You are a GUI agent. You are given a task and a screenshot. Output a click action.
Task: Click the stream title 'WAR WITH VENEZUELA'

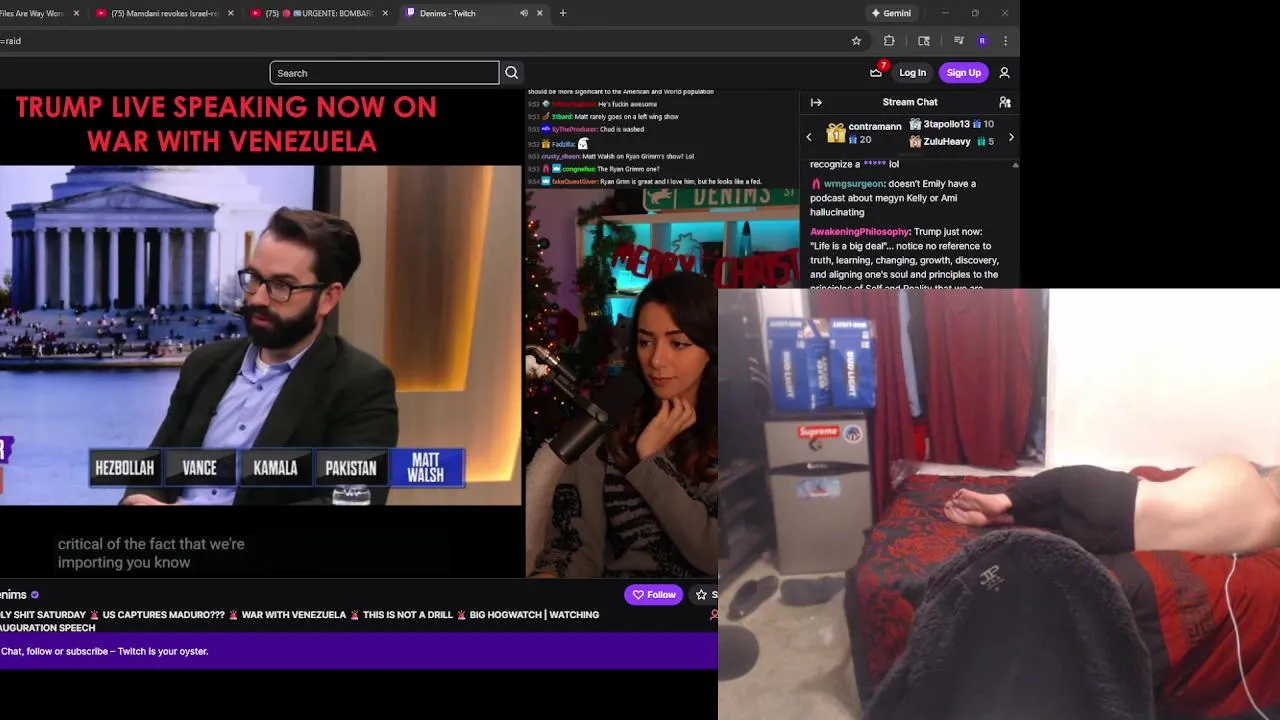pyautogui.click(x=293, y=615)
